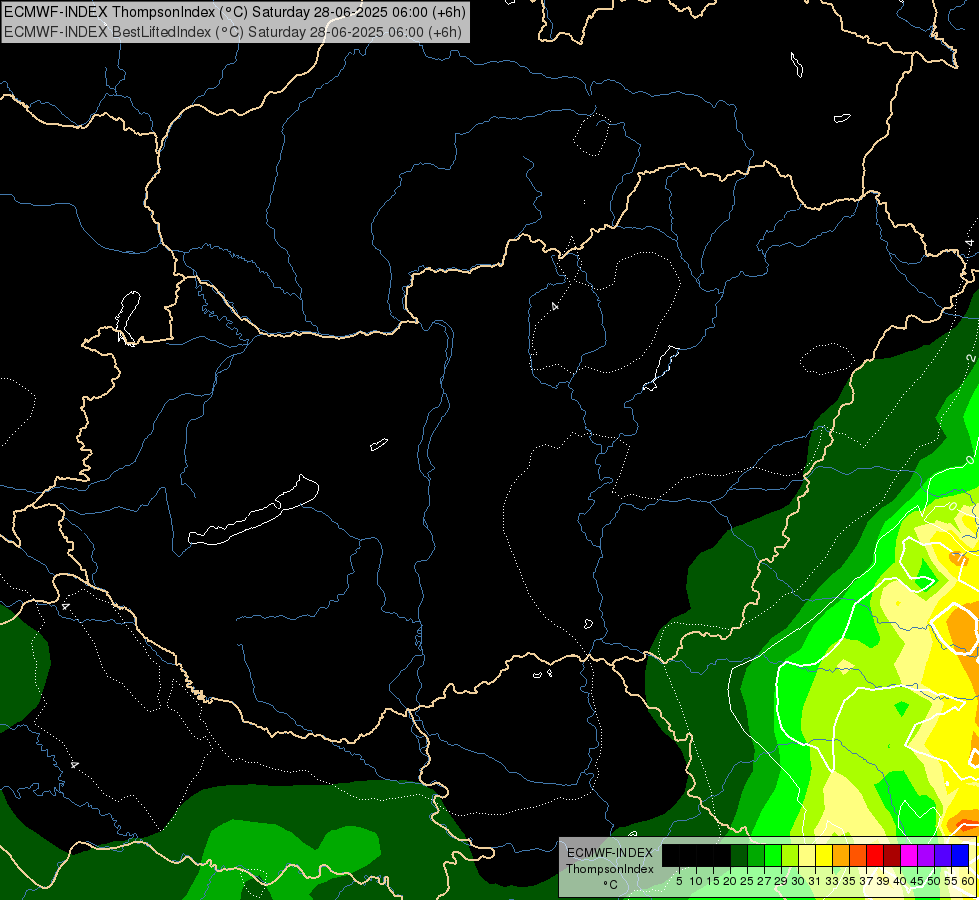This screenshot has width=979, height=900.
Task: Click the legend scale value 40
Action: click(900, 881)
